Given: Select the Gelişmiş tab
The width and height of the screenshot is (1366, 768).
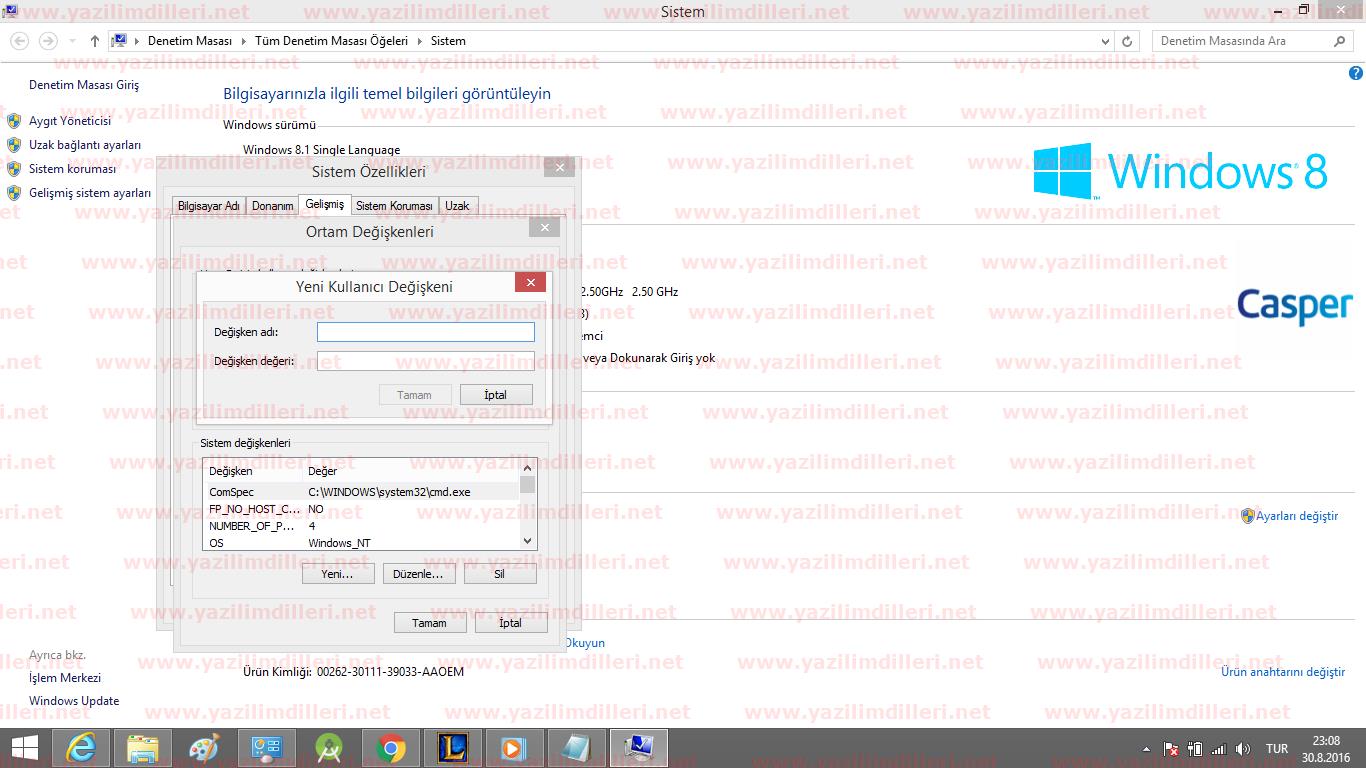Looking at the screenshot, I should [325, 204].
